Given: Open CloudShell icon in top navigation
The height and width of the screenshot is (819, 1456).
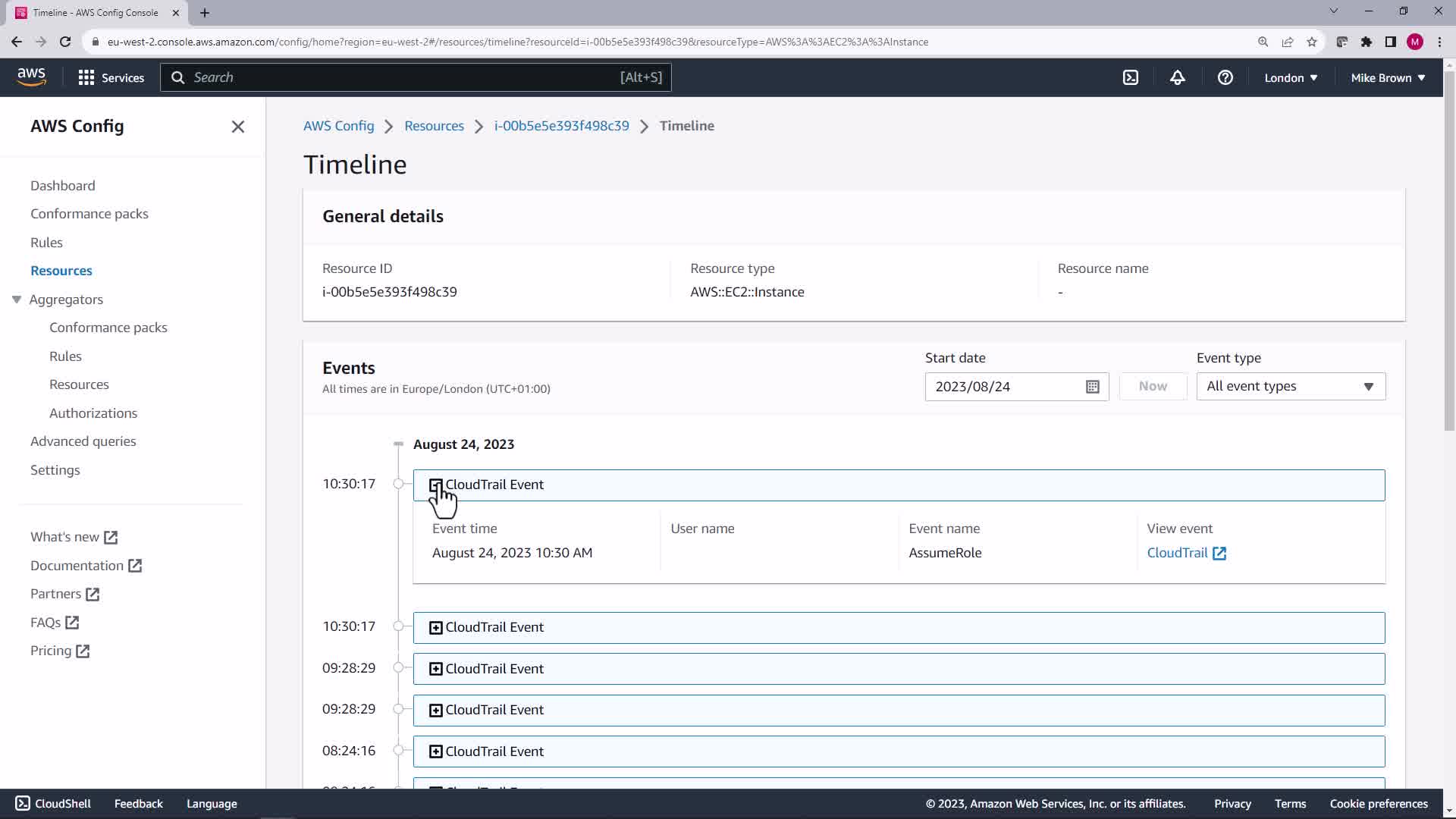Looking at the screenshot, I should point(1130,77).
